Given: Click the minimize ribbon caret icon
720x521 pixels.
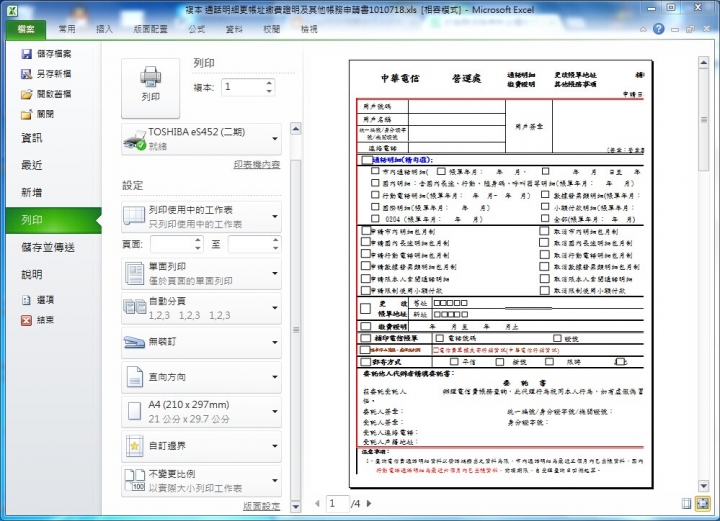Looking at the screenshot, I should pyautogui.click(x=643, y=29).
